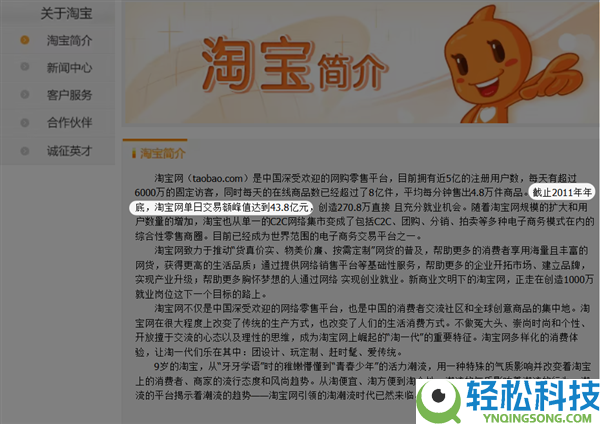Click the text 创造270.8万直接
Image resolution: width=600 pixels, height=424 pixels.
pos(354,207)
